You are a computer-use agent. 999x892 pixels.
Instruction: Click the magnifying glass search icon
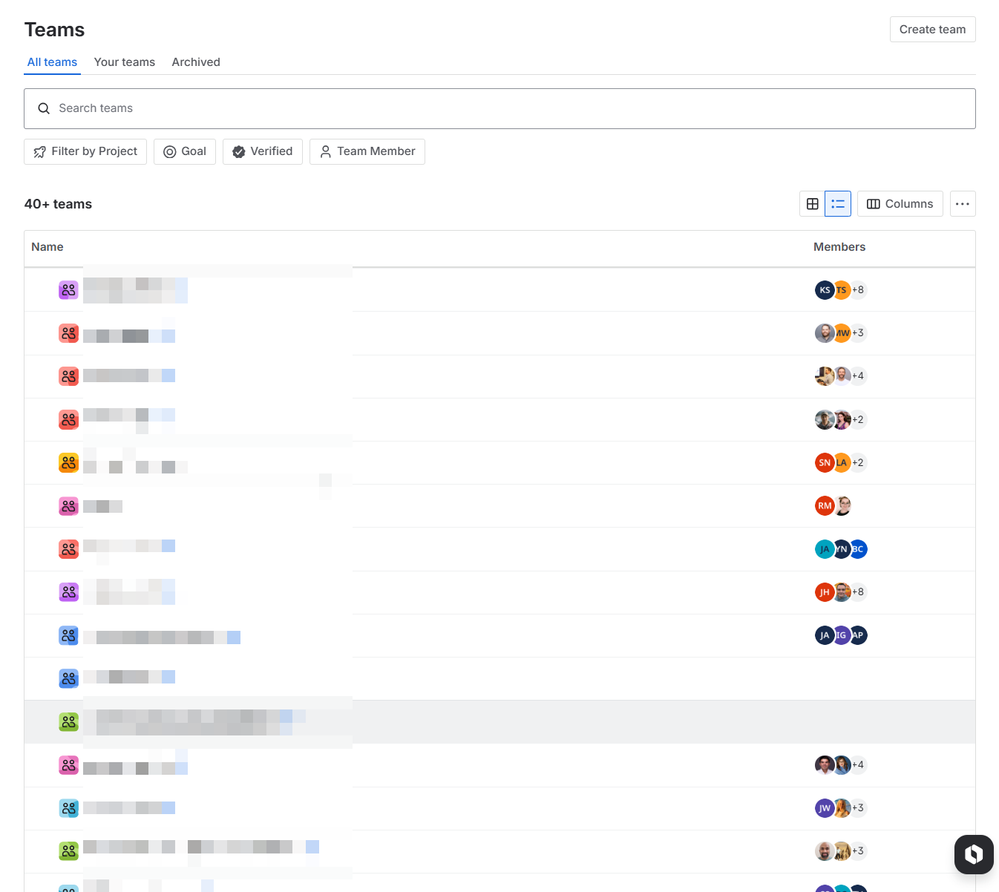43,108
